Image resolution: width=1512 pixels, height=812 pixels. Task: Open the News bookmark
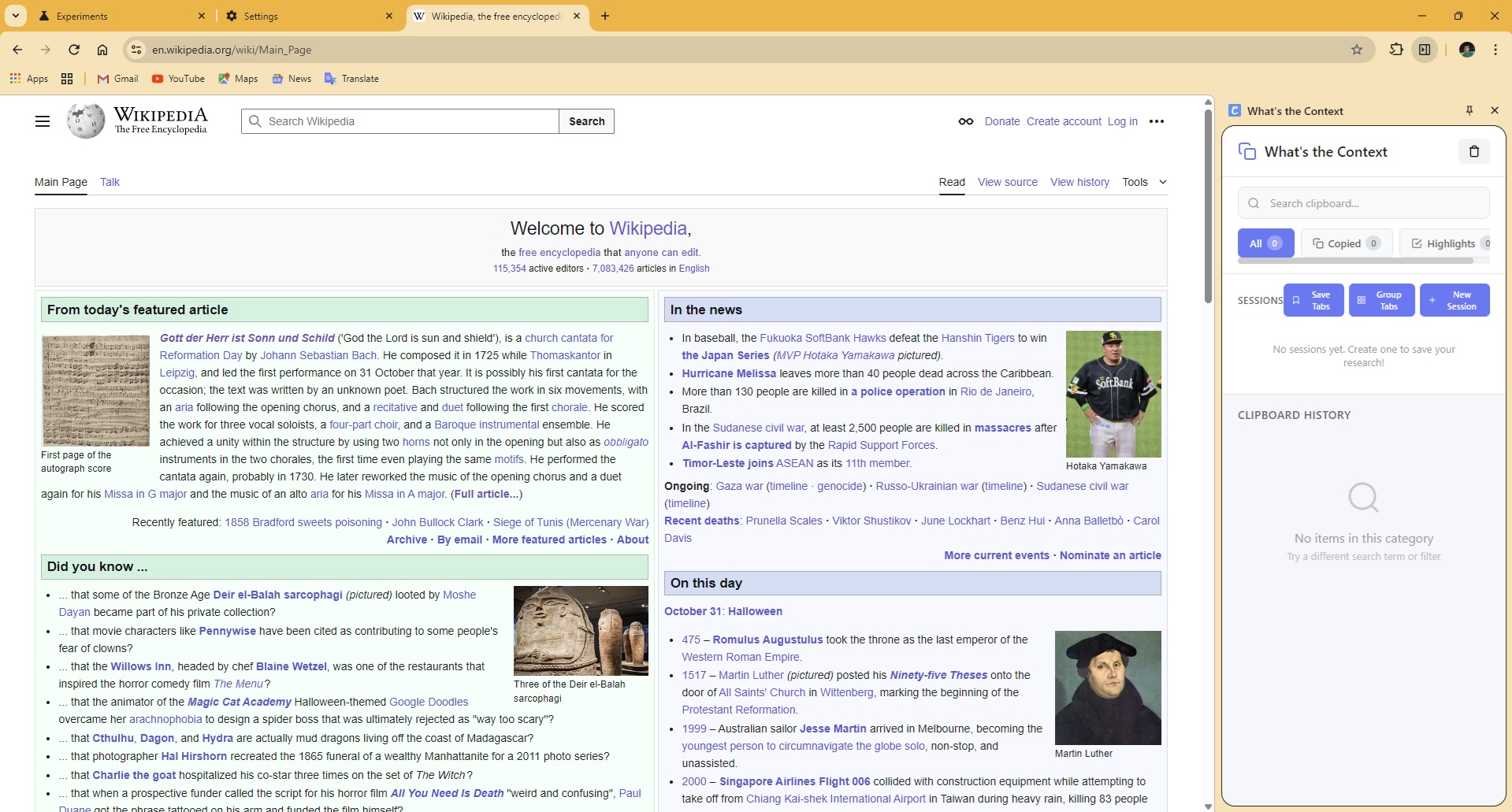[x=292, y=79]
